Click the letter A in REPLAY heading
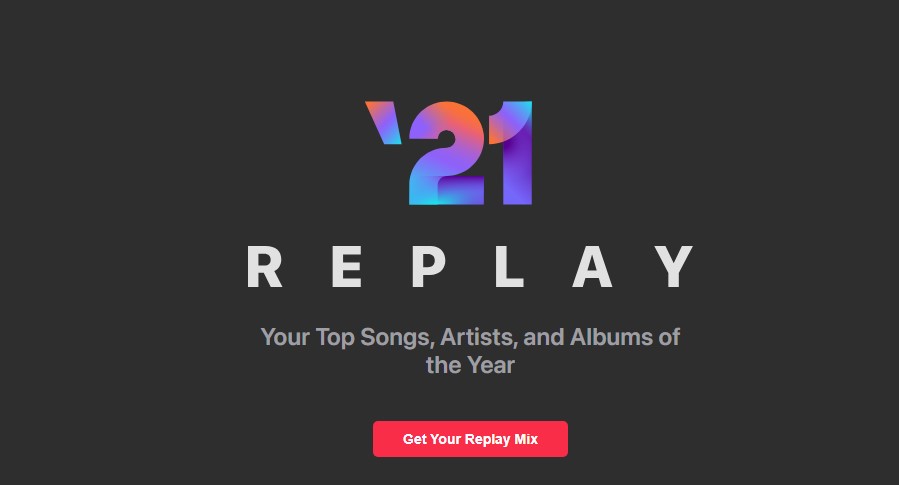Image resolution: width=899 pixels, height=485 pixels. pos(590,265)
